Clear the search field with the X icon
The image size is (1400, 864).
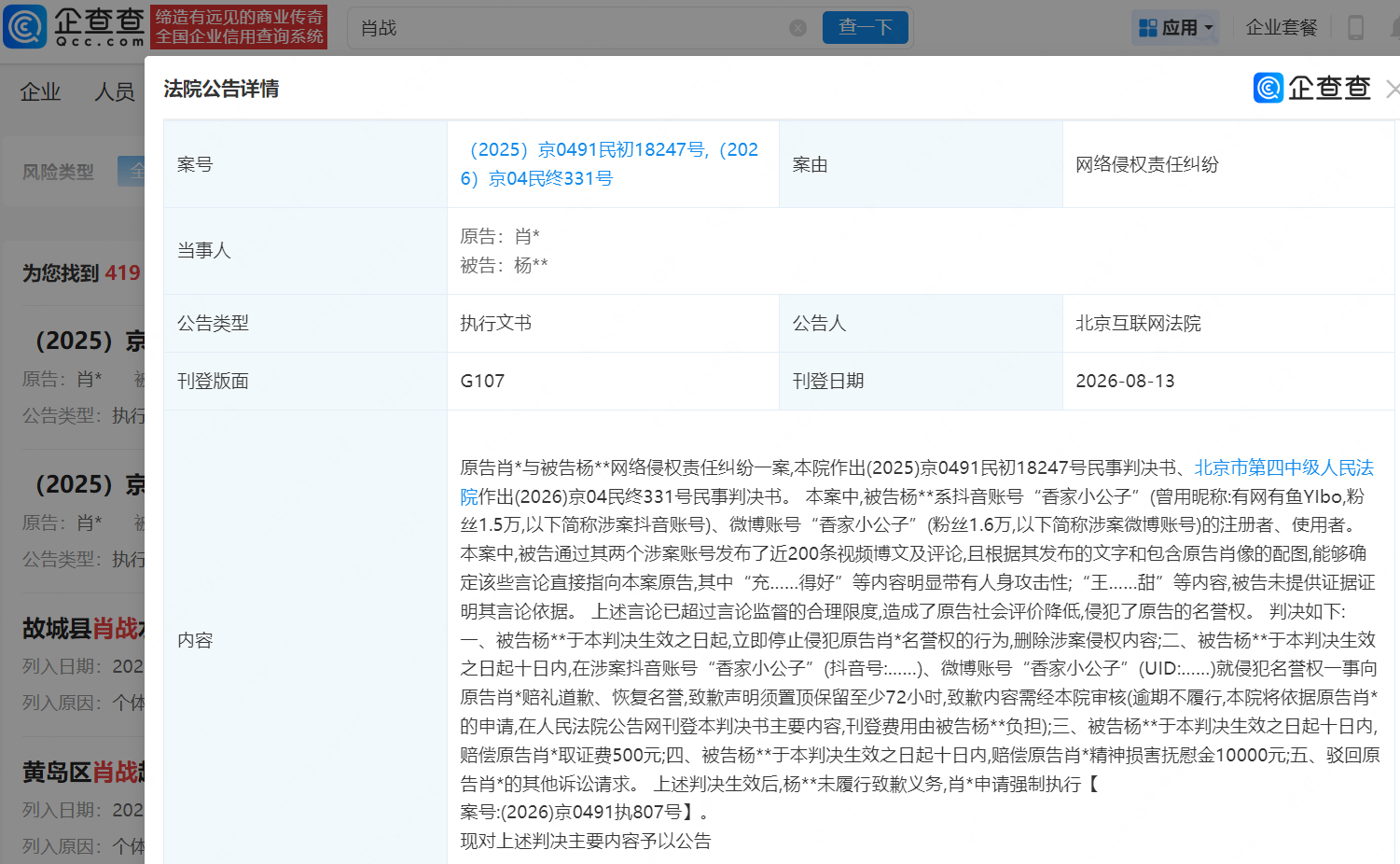point(797,28)
